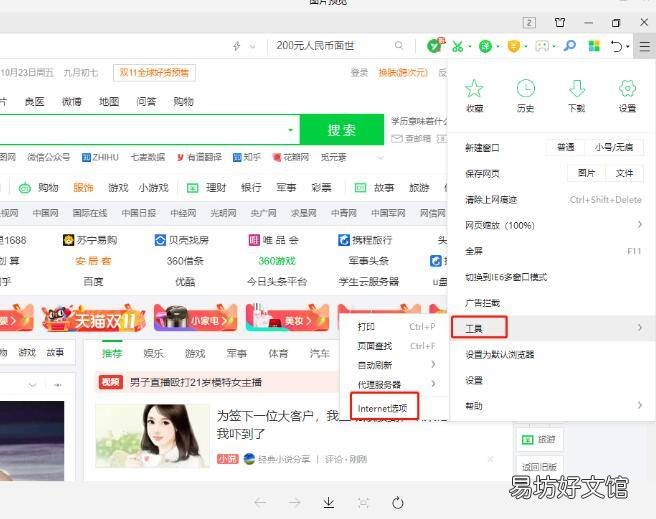Select Internet选项 in the tools submenu
This screenshot has width=656, height=519.
click(x=384, y=406)
